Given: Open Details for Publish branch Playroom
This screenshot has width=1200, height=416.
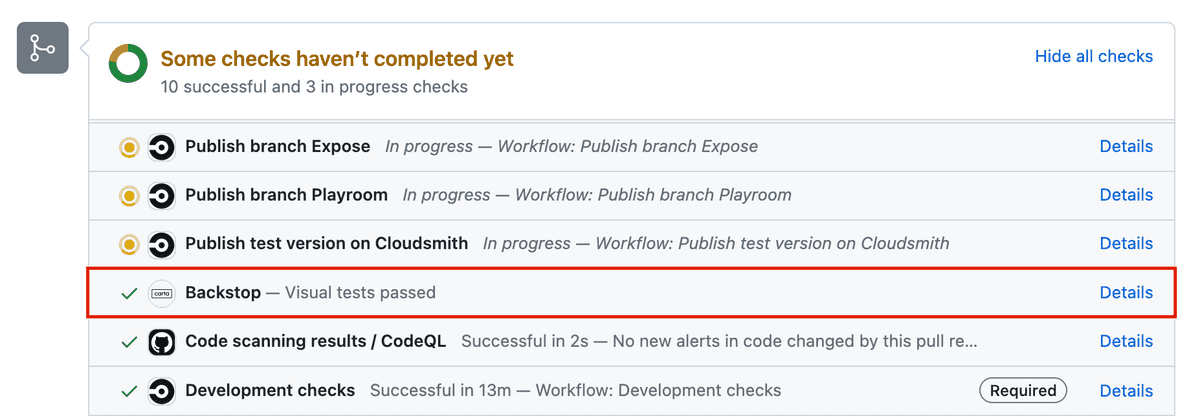Looking at the screenshot, I should point(1126,195).
